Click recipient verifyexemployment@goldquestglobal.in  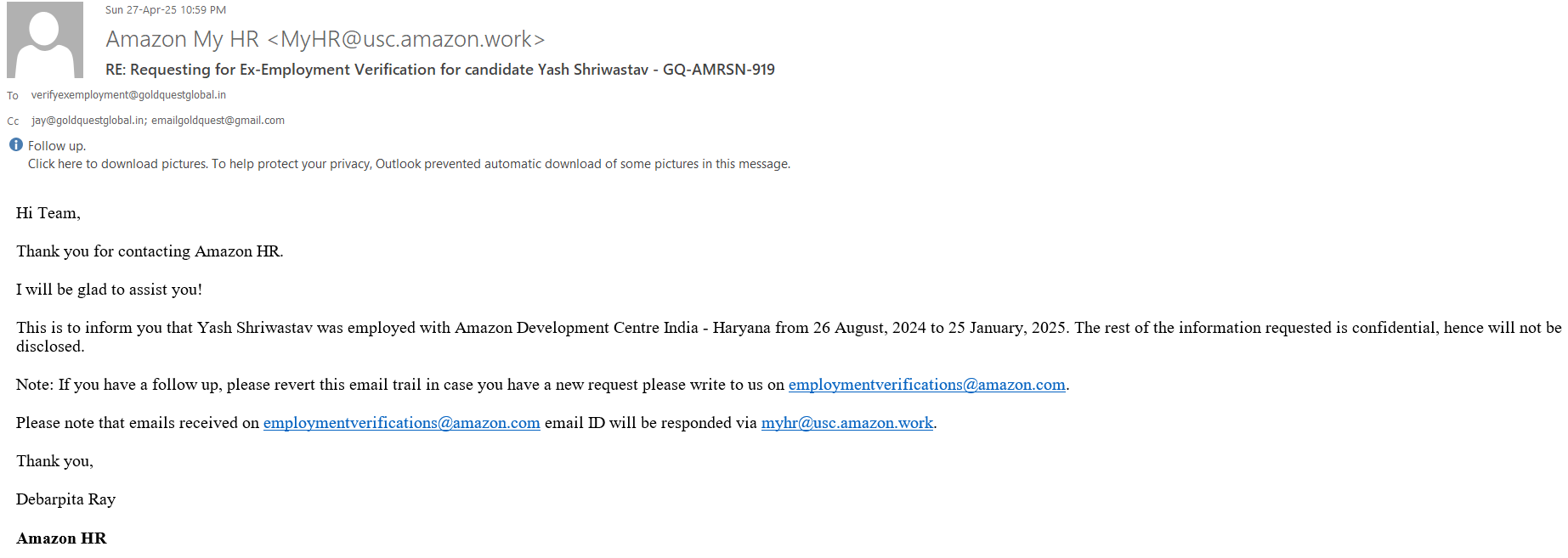(128, 95)
